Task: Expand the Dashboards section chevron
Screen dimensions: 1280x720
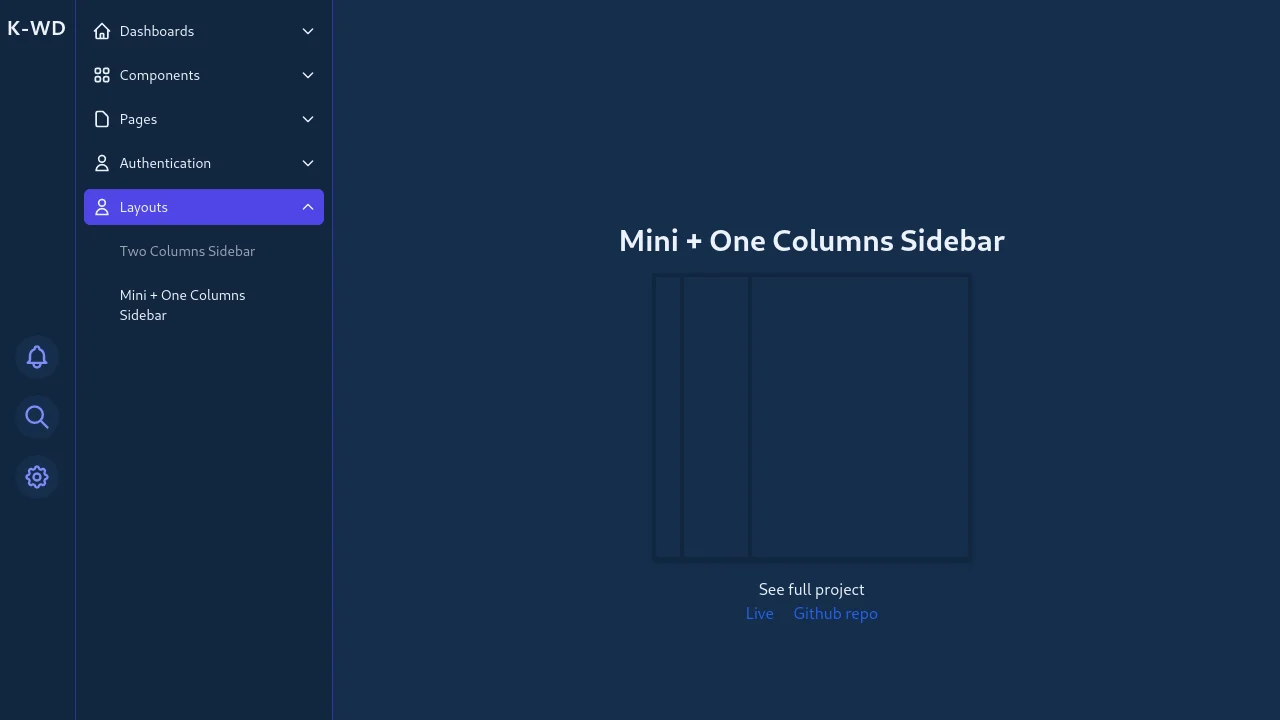Action: click(x=308, y=31)
